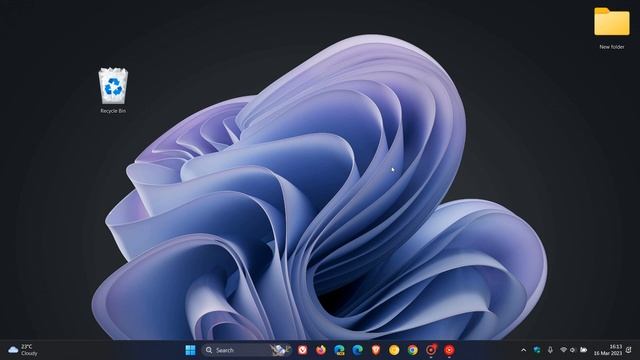Open the Windows Start menu
Image resolution: width=640 pixels, height=360 pixels.
pos(190,350)
